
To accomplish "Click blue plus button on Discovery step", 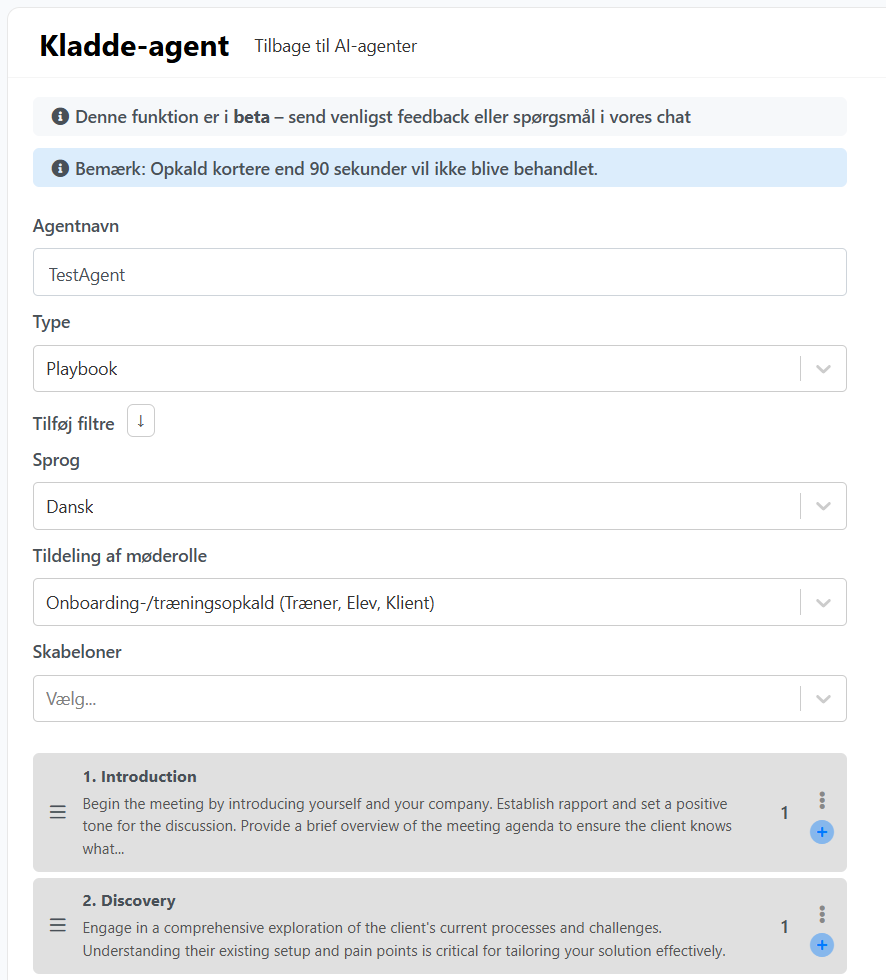I will pyautogui.click(x=822, y=945).
